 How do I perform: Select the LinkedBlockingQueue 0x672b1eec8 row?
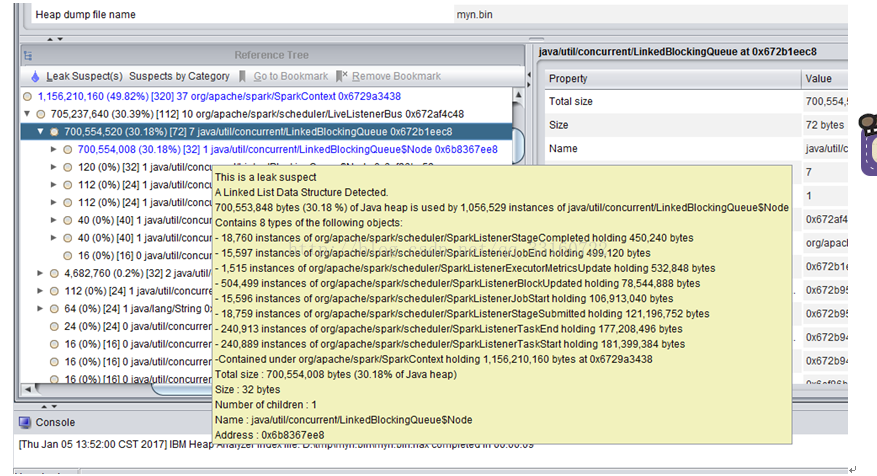click(258, 132)
